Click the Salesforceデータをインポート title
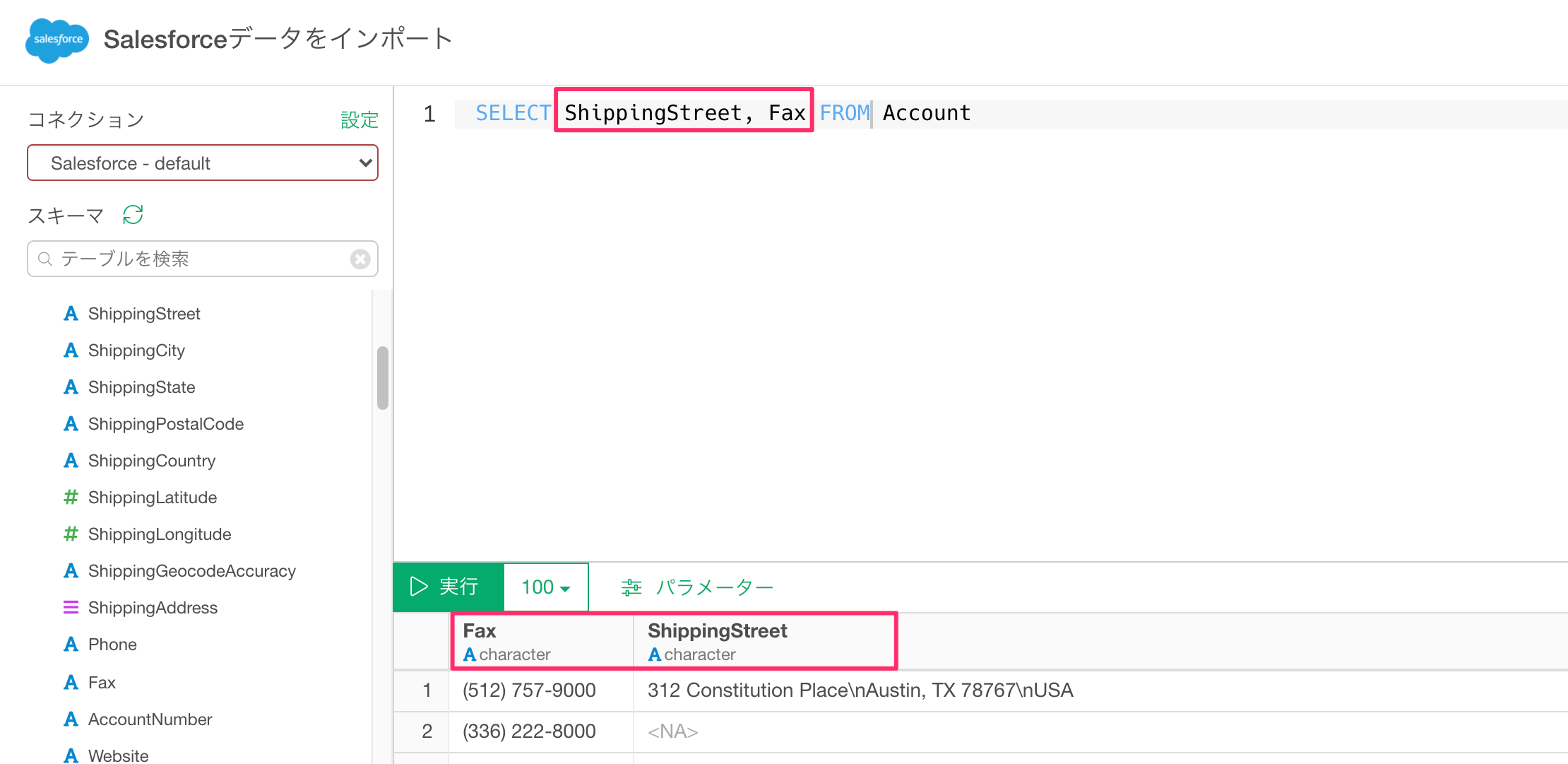 278,39
